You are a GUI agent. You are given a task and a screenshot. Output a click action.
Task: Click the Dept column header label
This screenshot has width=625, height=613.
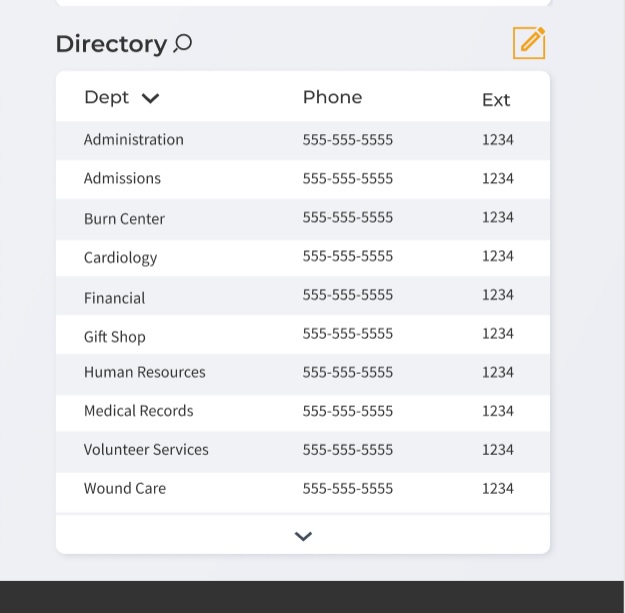(x=106, y=97)
